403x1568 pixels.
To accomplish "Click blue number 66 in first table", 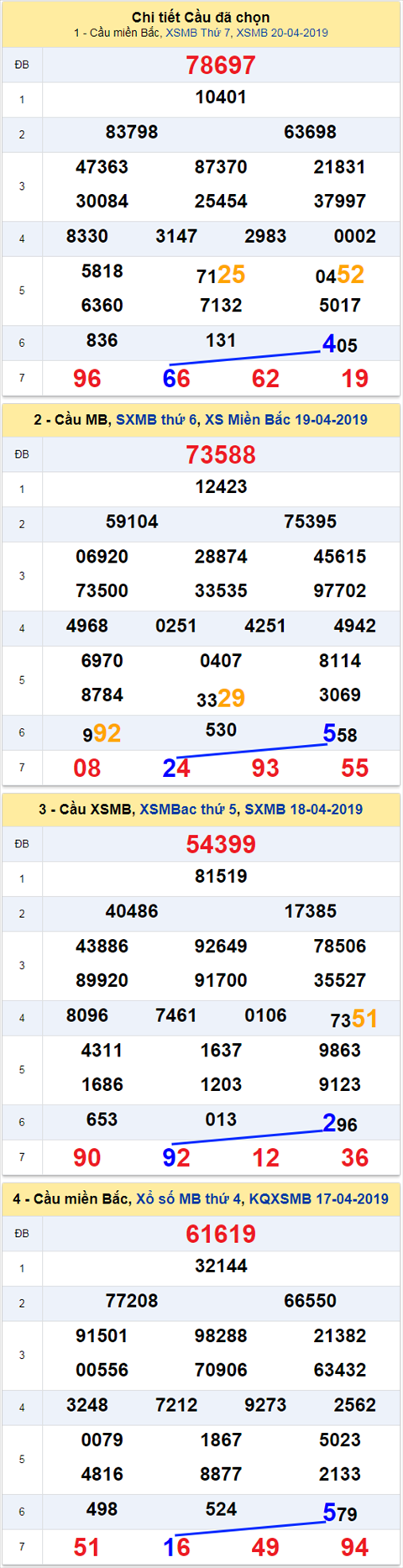I will pyautogui.click(x=176, y=379).
